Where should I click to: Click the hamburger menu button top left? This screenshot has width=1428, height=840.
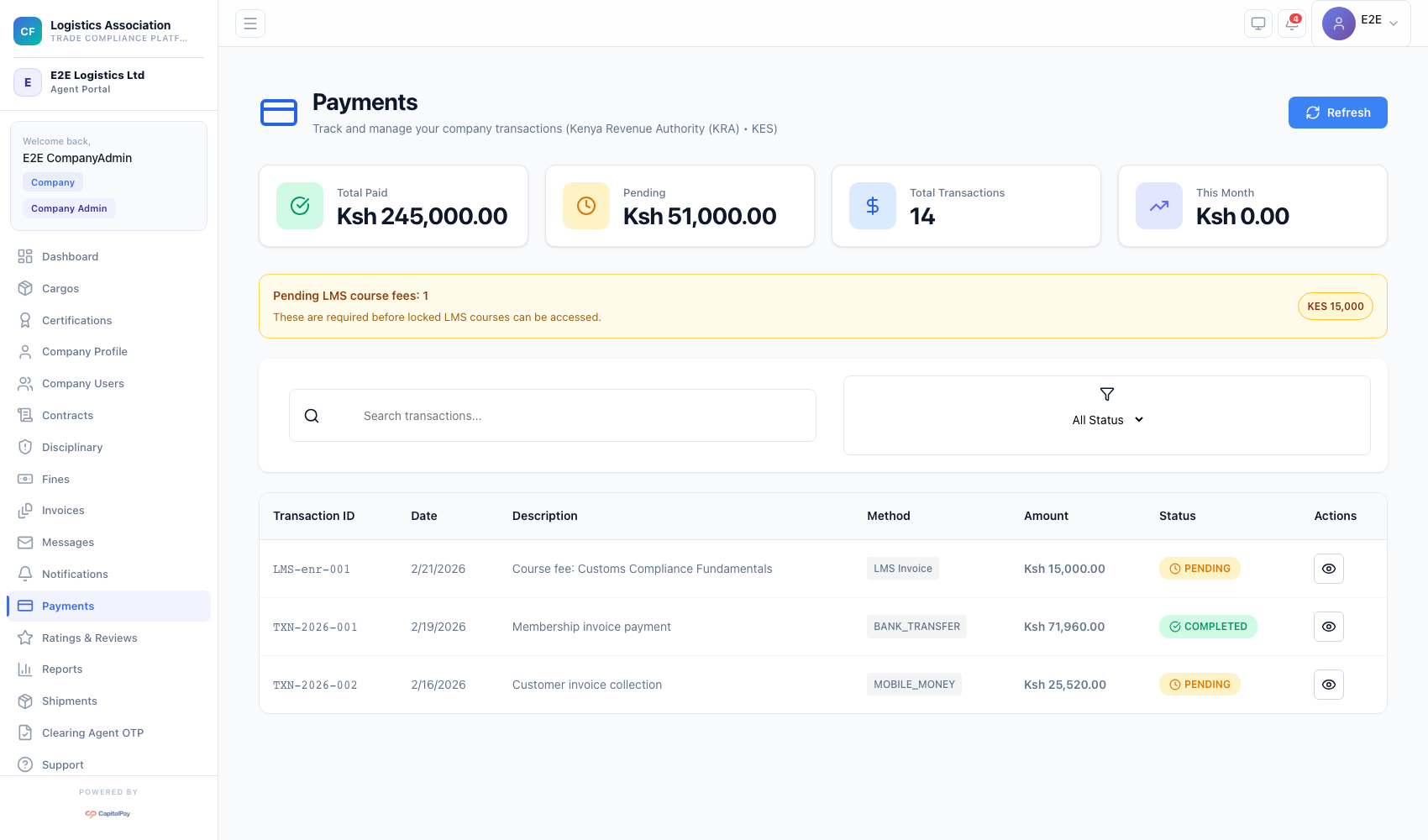click(249, 23)
